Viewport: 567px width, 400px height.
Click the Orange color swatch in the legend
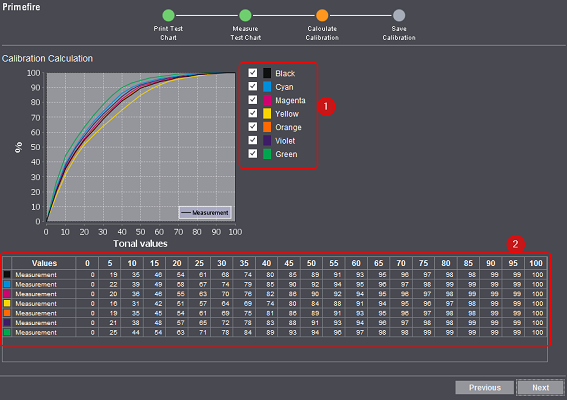[x=267, y=127]
